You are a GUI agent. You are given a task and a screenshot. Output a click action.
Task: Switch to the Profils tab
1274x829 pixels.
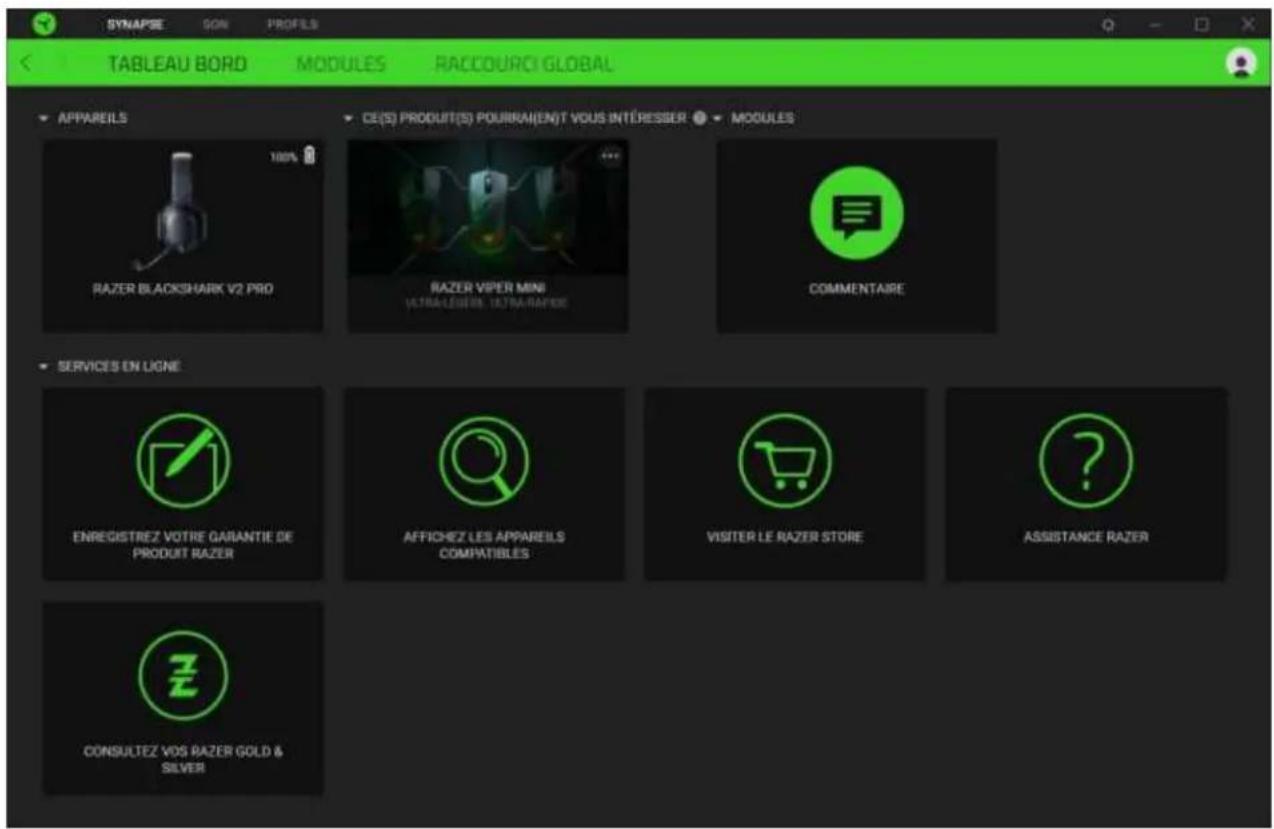tap(292, 23)
